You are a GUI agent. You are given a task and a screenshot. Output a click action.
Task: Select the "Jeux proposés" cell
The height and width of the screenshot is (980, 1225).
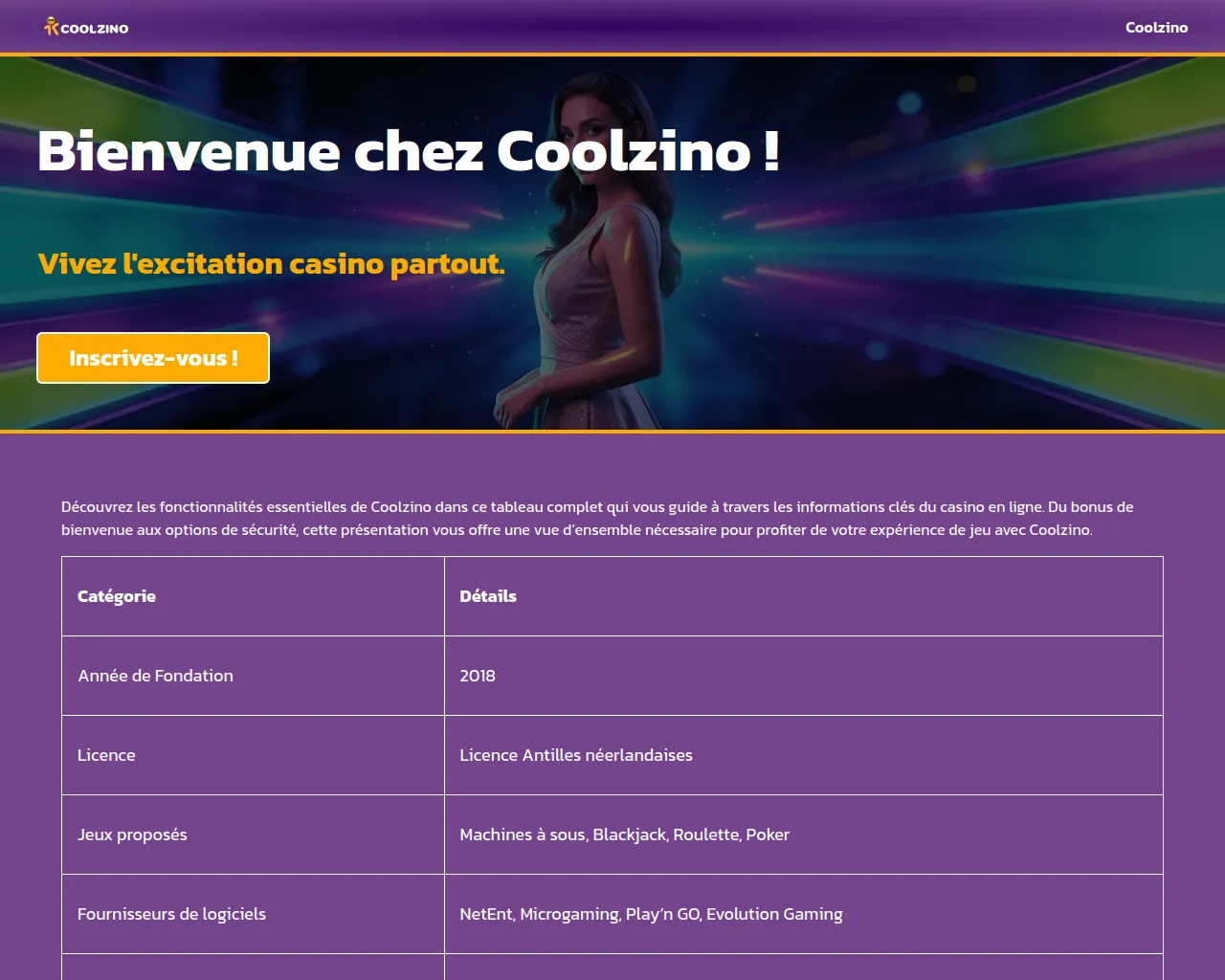click(x=253, y=835)
